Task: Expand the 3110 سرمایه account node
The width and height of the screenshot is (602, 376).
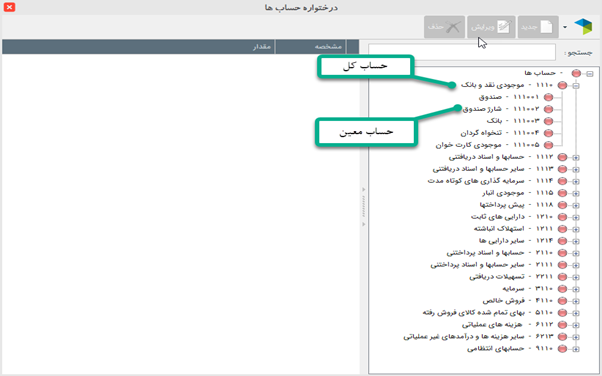Action: coord(576,289)
